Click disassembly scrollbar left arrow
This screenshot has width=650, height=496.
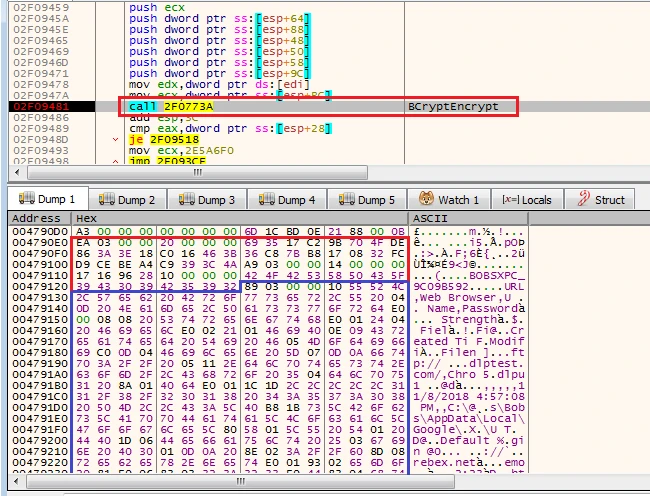(17, 172)
